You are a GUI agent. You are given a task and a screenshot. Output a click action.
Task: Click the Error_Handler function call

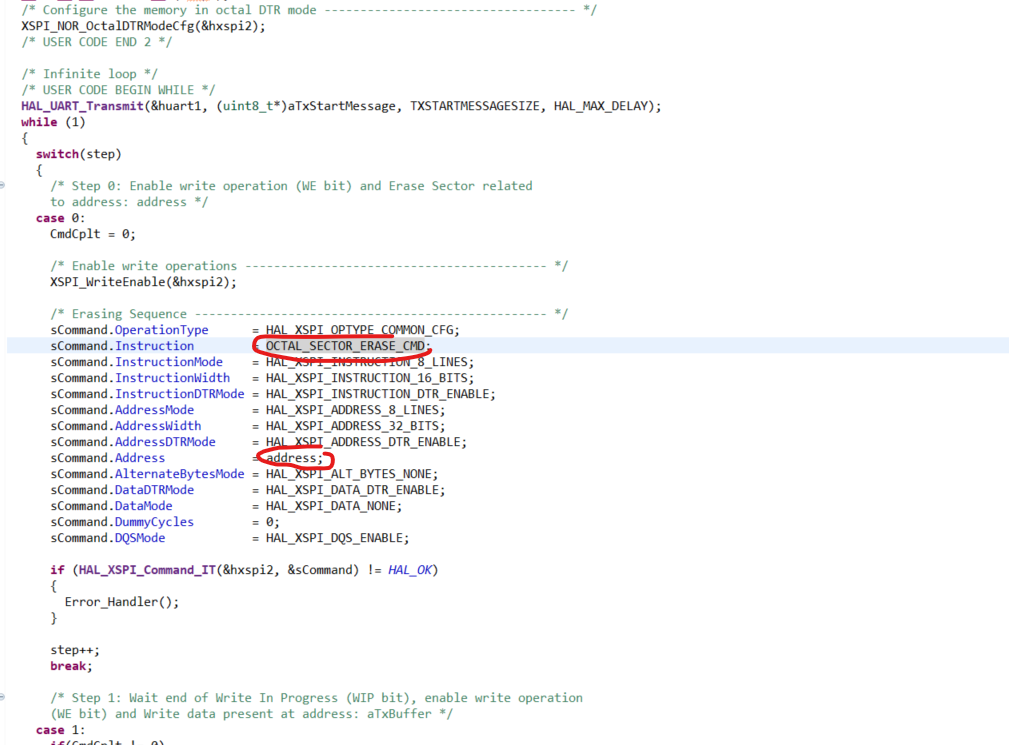tap(103, 601)
